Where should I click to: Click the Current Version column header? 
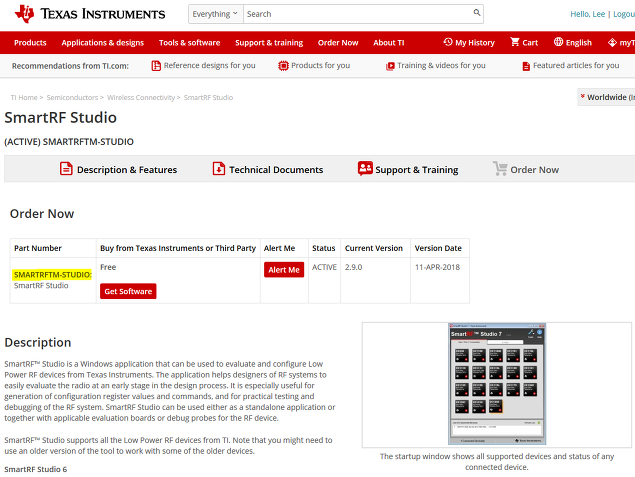374,248
